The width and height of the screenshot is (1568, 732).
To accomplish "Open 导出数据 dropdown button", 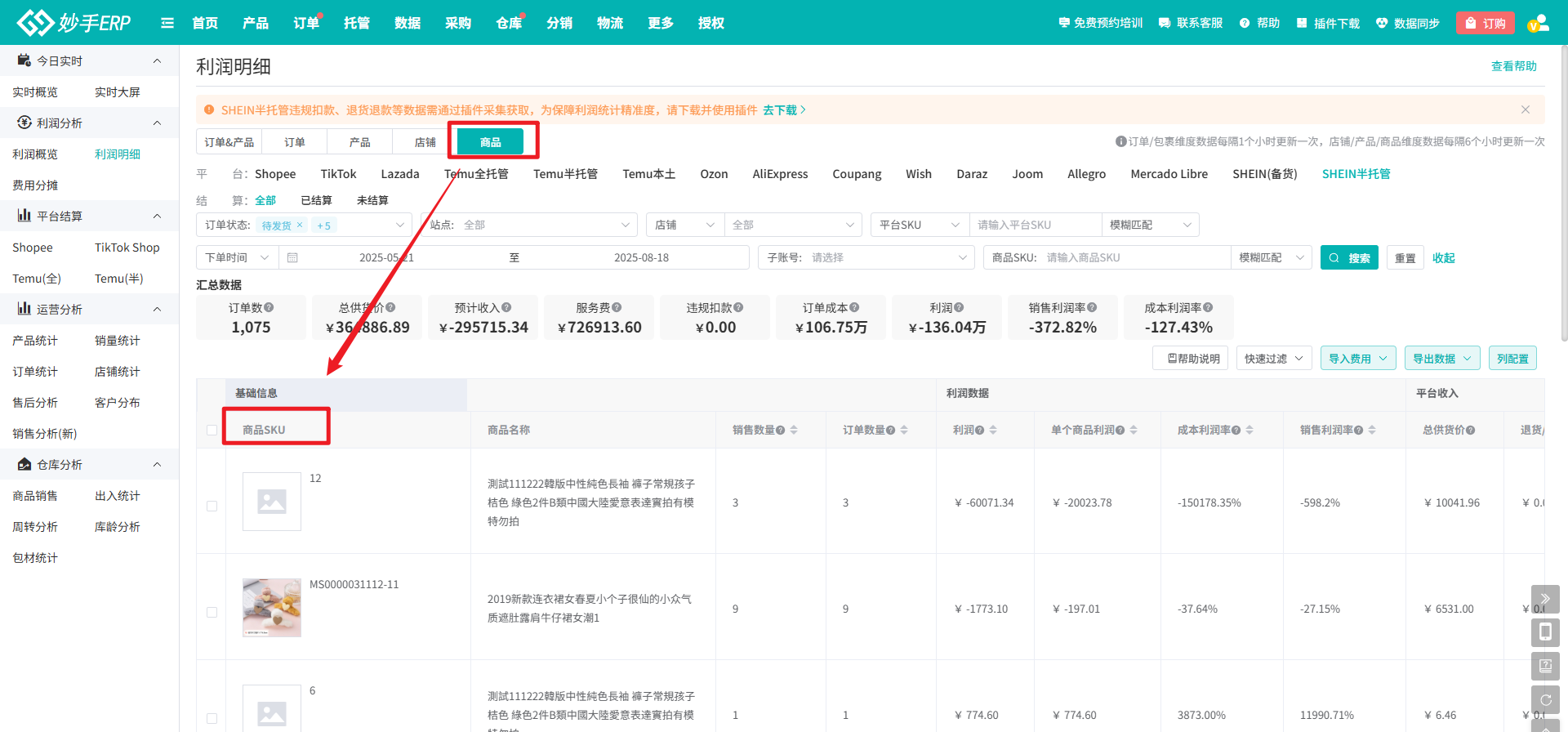I will tap(1442, 358).
